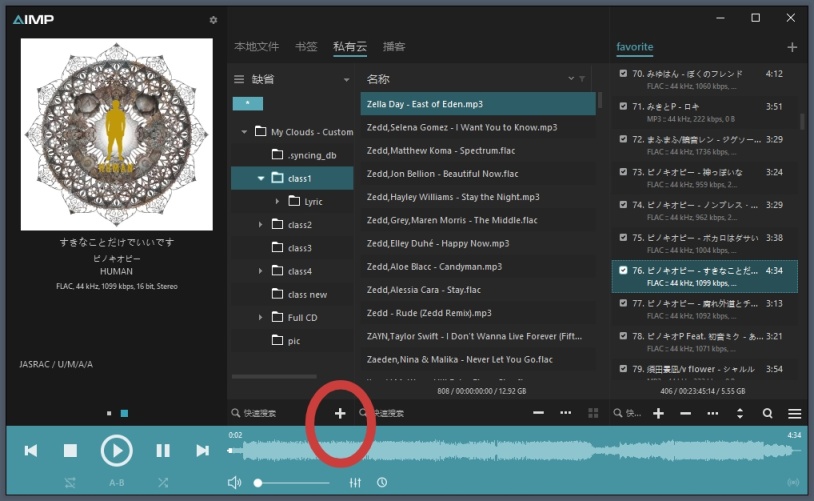Open the playlist hamburger menu

coord(794,413)
